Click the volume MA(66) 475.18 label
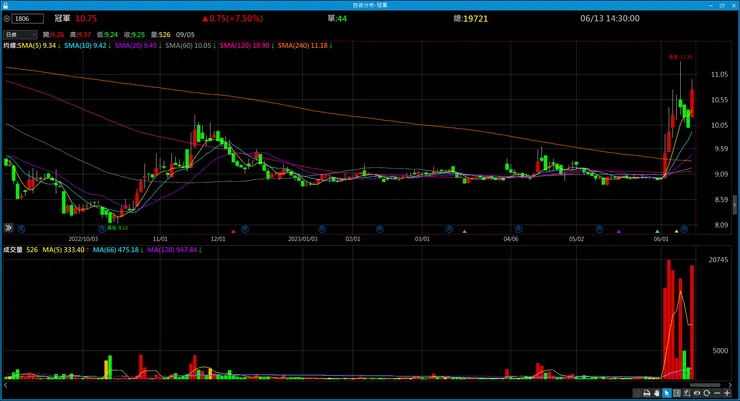This screenshot has width=740, height=401. 118,250
